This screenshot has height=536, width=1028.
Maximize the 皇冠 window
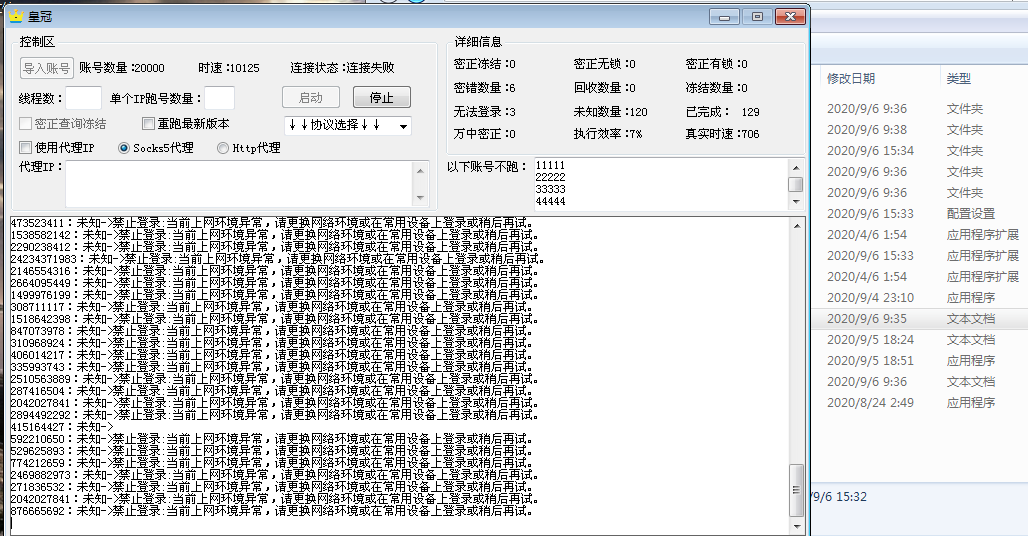coord(757,16)
